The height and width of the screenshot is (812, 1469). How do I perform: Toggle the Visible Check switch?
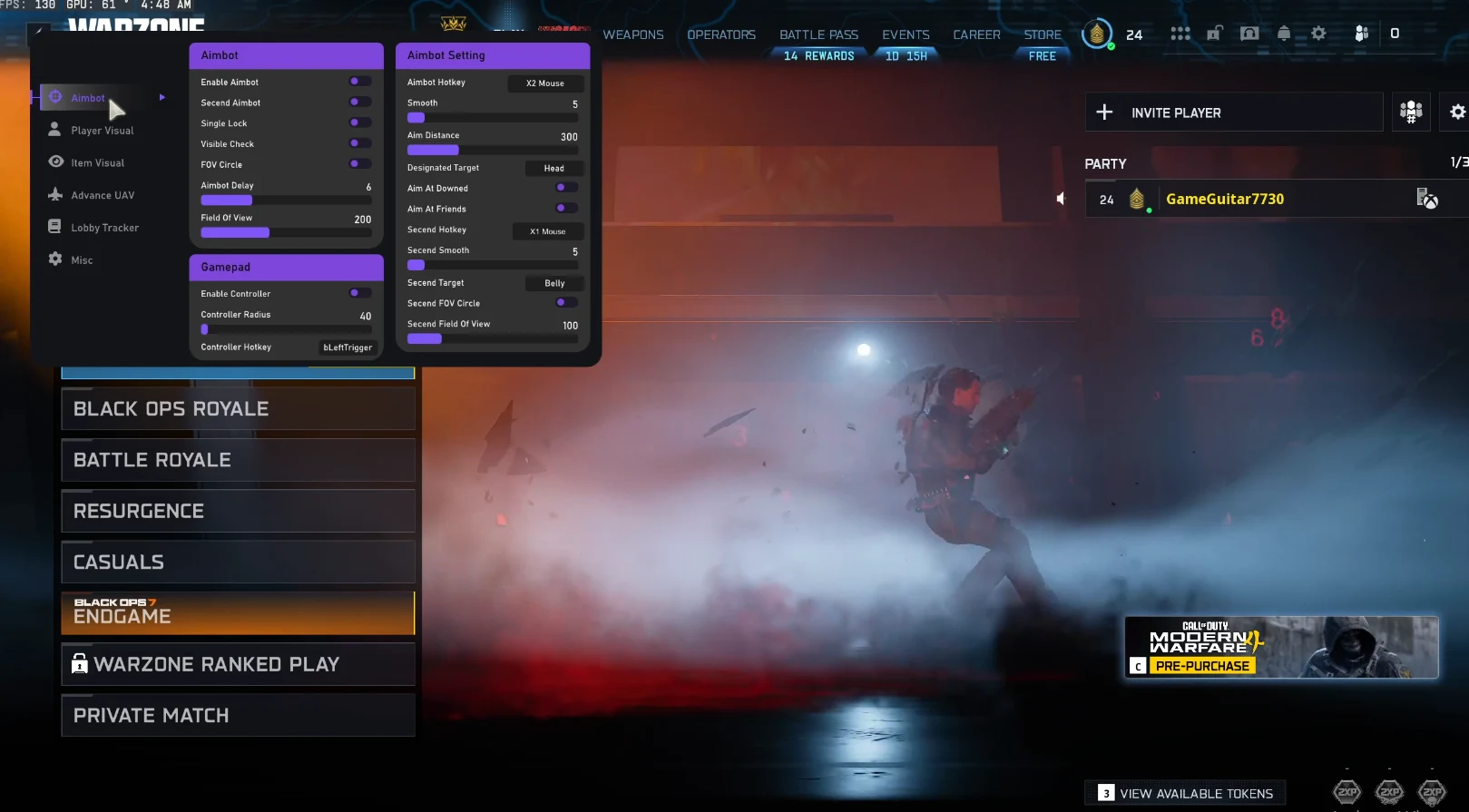point(360,143)
